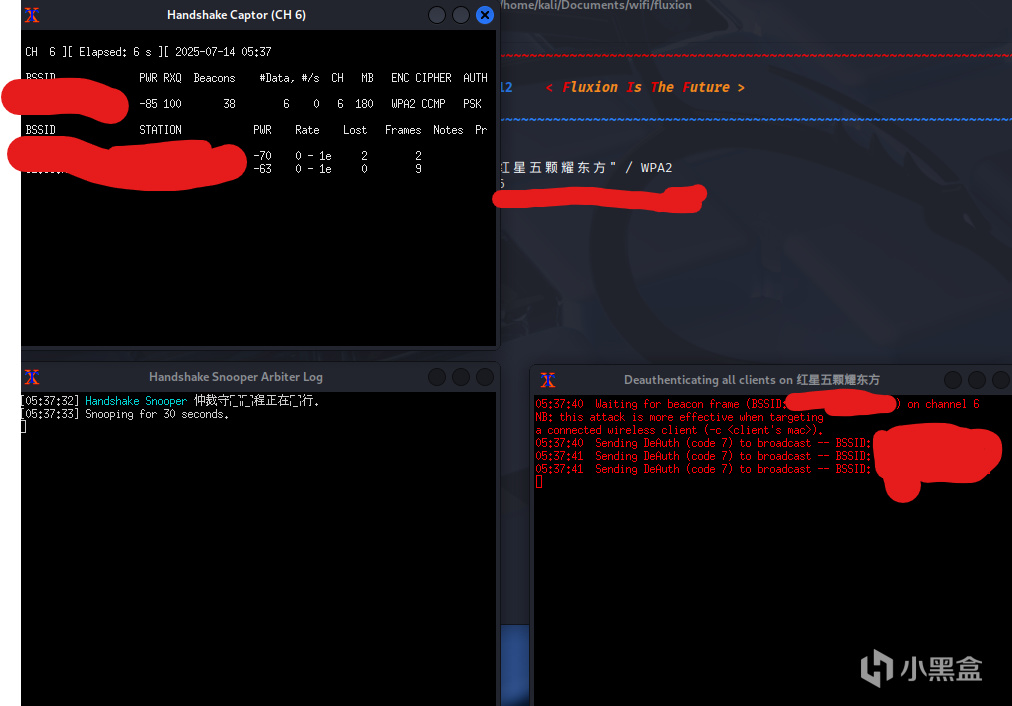This screenshot has height=706, width=1012.
Task: Click the 'Rate' column header
Action: [307, 130]
